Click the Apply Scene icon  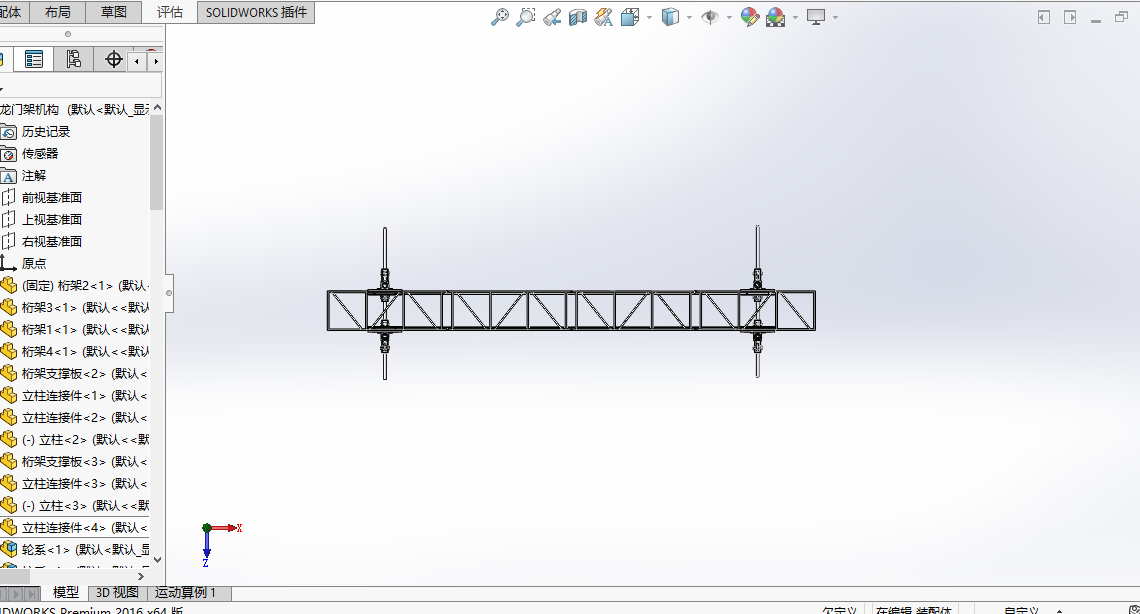click(x=776, y=17)
